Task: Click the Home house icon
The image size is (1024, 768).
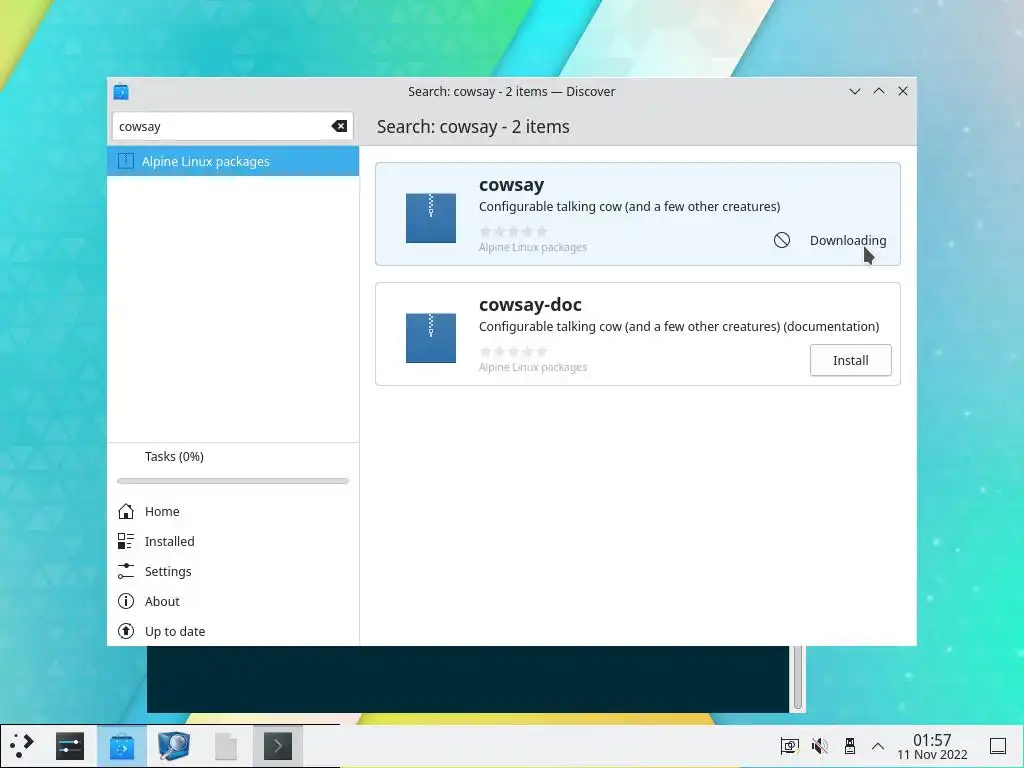Action: [126, 511]
